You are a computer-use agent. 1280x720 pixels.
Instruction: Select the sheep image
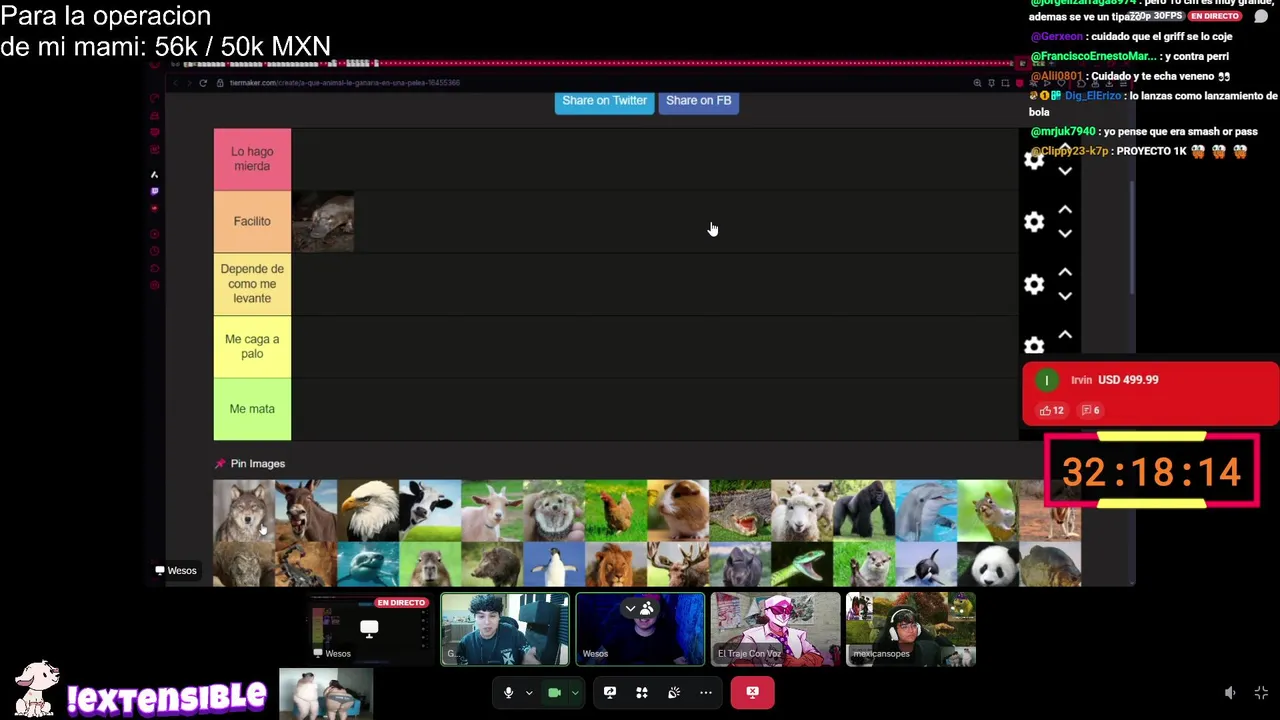(x=802, y=510)
